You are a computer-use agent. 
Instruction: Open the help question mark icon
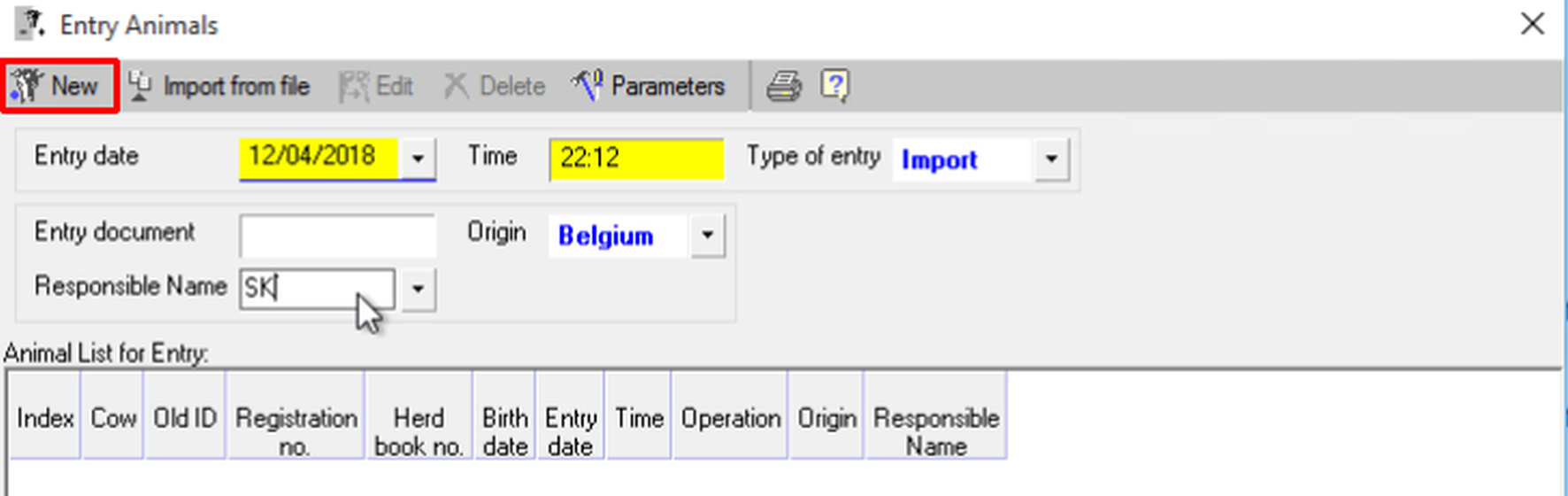coord(834,86)
